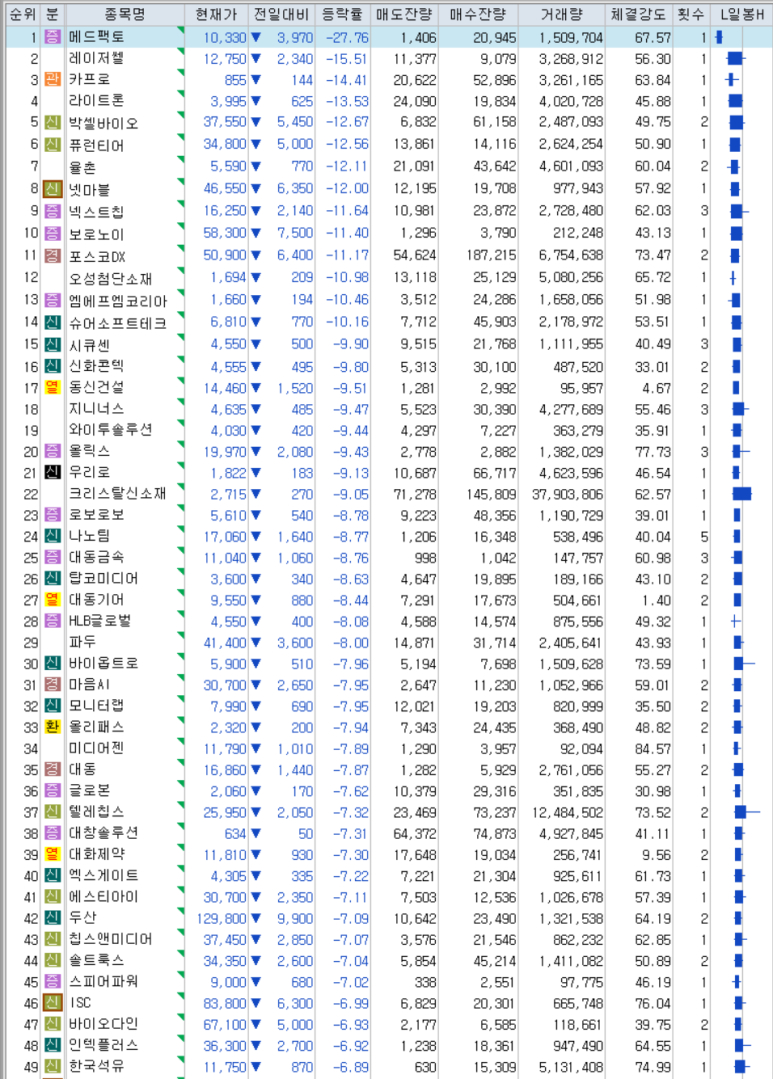Click the 84.57 strength value for 미디어젠
This screenshot has height=1079, width=773.
point(653,749)
